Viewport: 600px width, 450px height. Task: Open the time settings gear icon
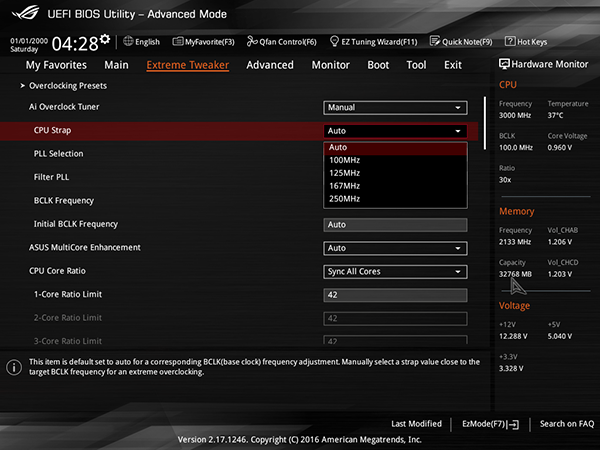105,39
